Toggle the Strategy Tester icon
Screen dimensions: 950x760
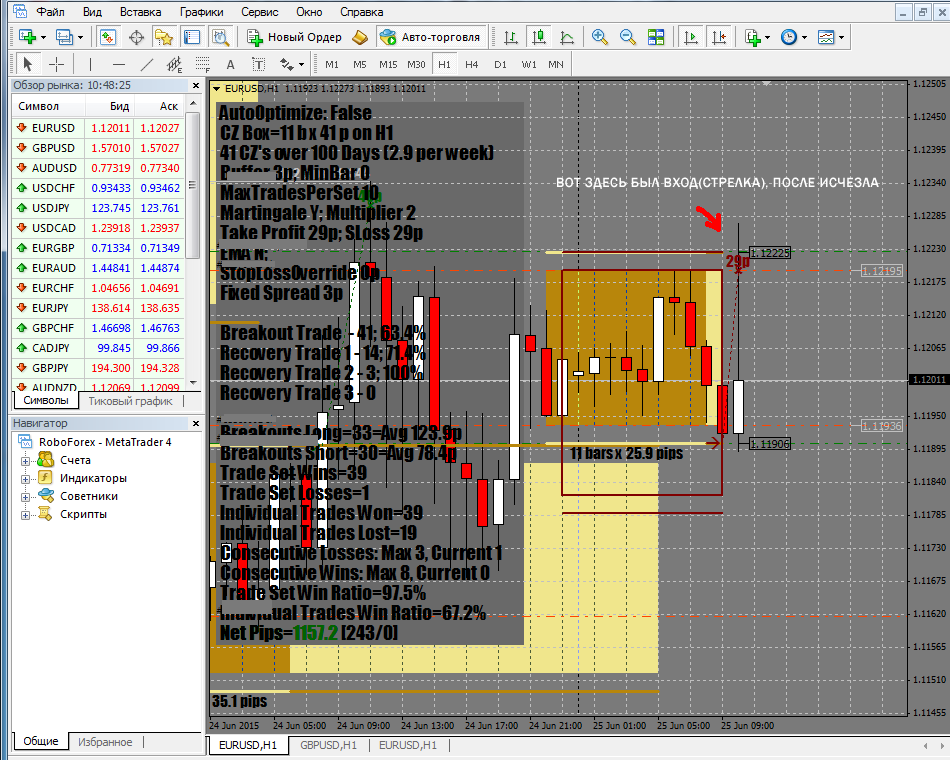coord(220,37)
